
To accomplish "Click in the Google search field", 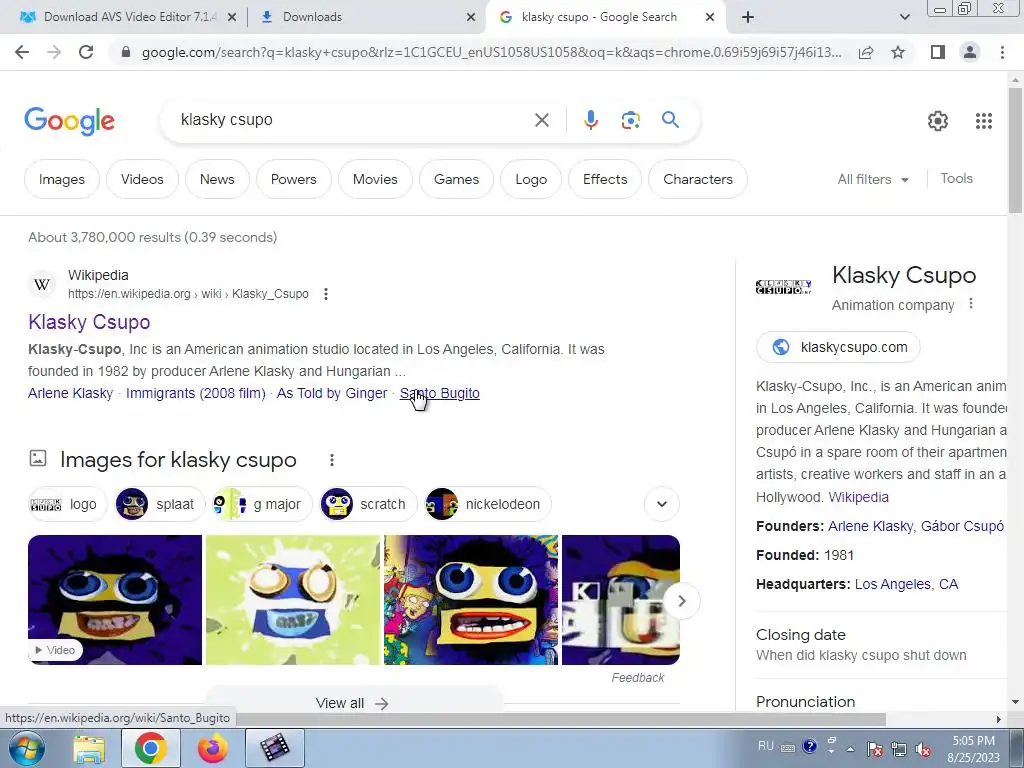I will 353,120.
